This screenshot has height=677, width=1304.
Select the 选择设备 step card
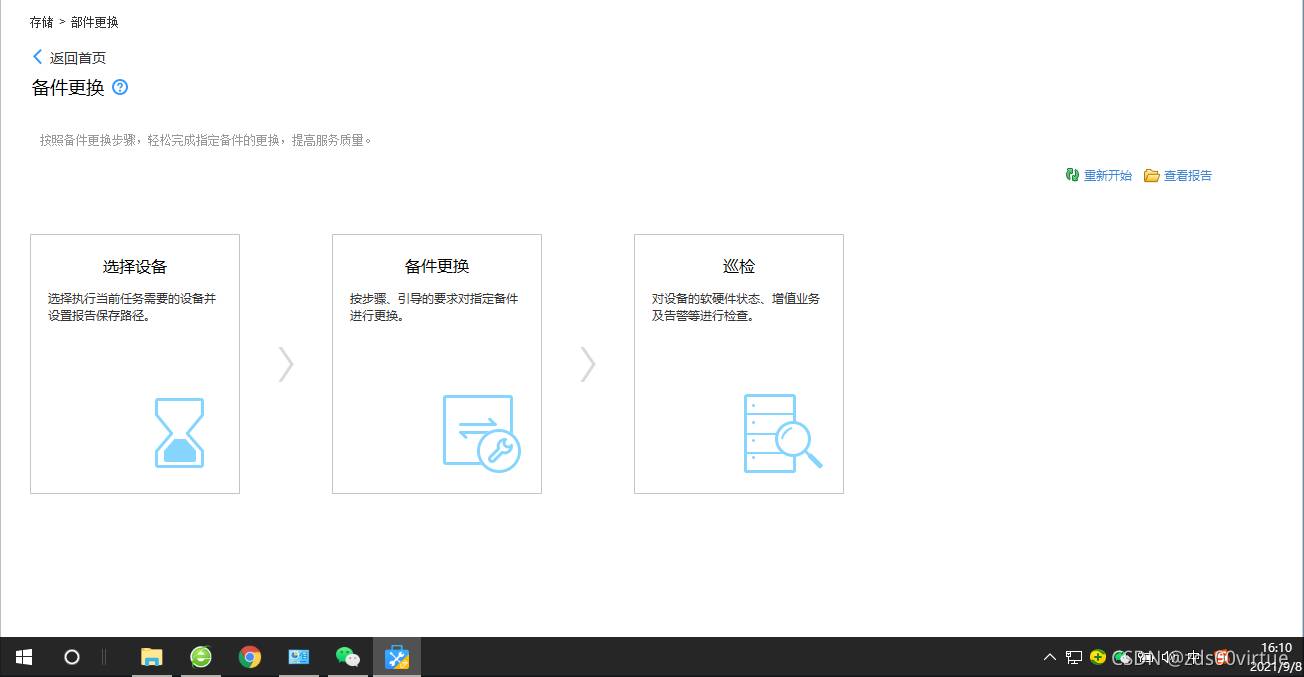point(135,364)
